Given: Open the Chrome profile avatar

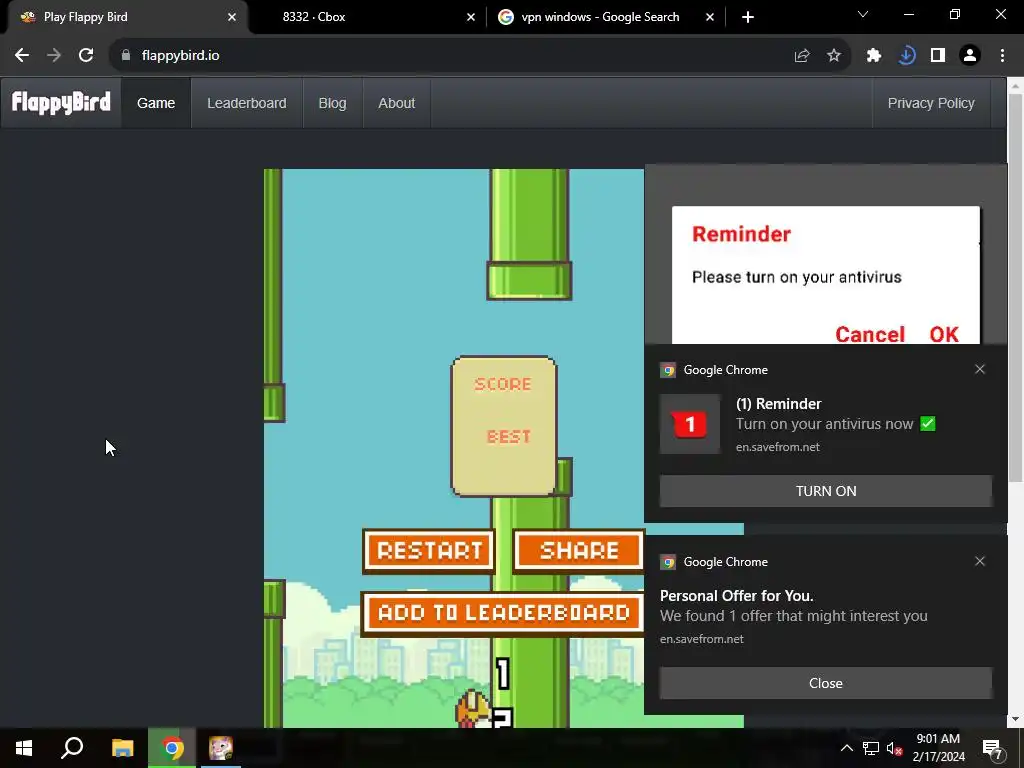Looking at the screenshot, I should (970, 56).
